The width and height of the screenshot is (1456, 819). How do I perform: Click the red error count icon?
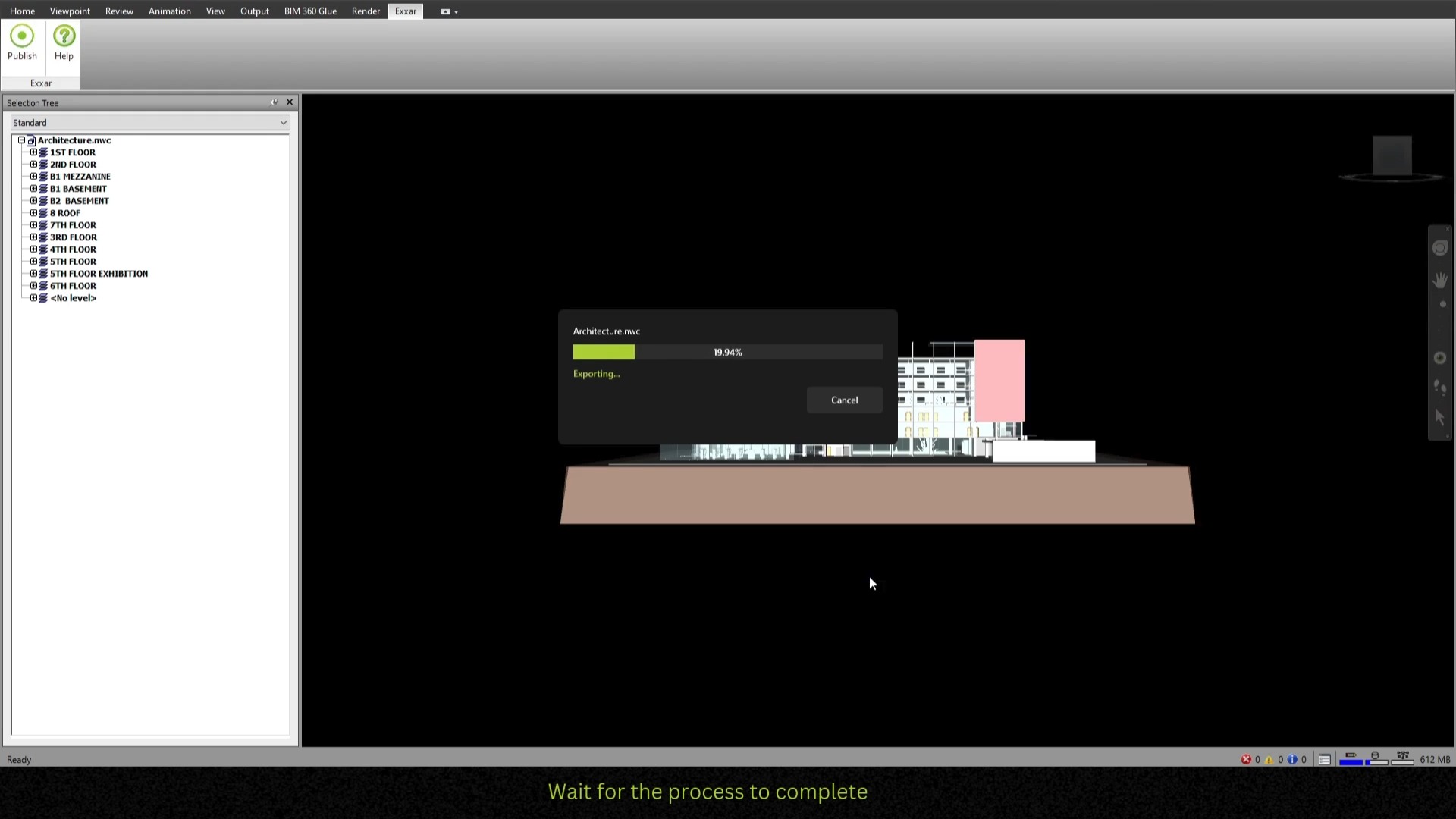[1246, 759]
